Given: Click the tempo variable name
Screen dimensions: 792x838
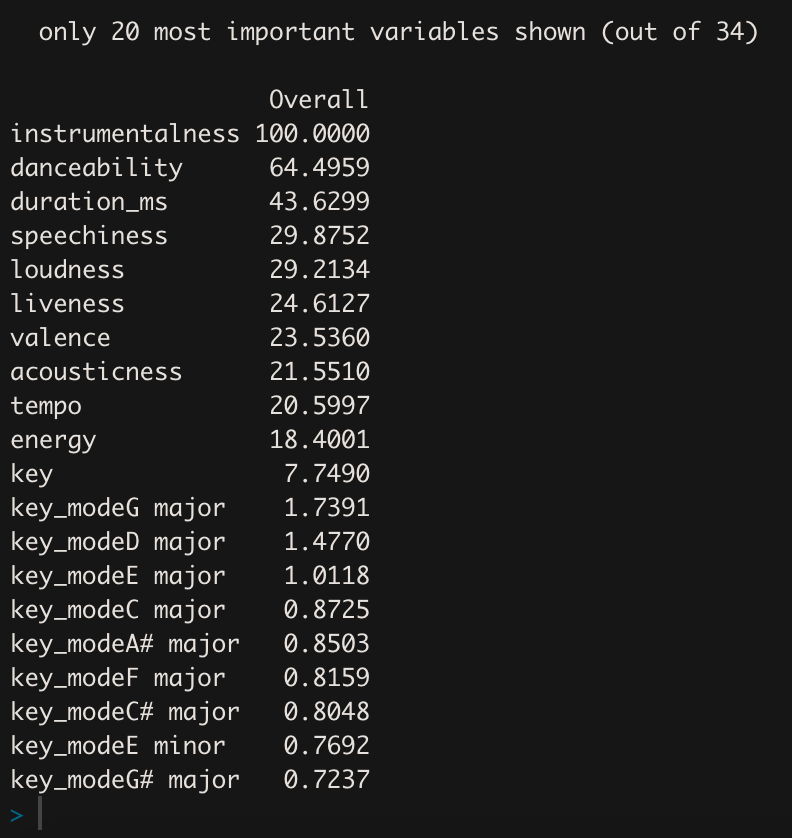Looking at the screenshot, I should 46,407.
